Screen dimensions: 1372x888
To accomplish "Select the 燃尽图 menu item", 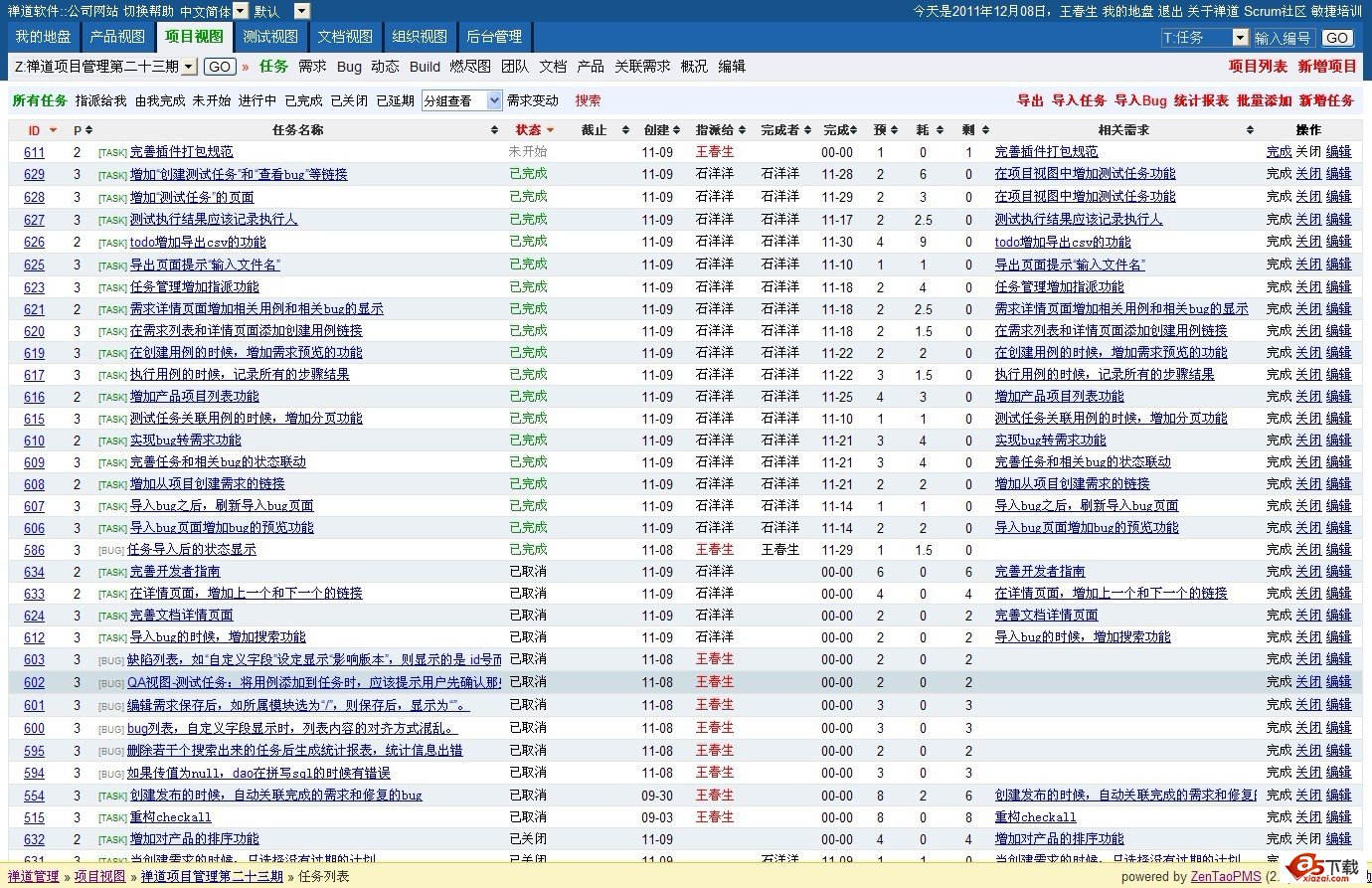I will click(x=470, y=67).
